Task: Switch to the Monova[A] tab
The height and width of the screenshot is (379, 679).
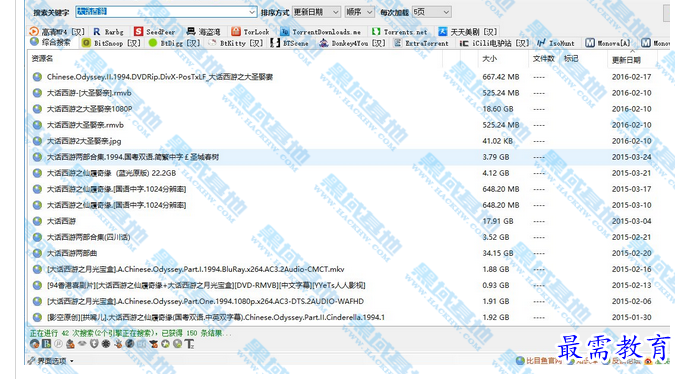Action: (608, 43)
